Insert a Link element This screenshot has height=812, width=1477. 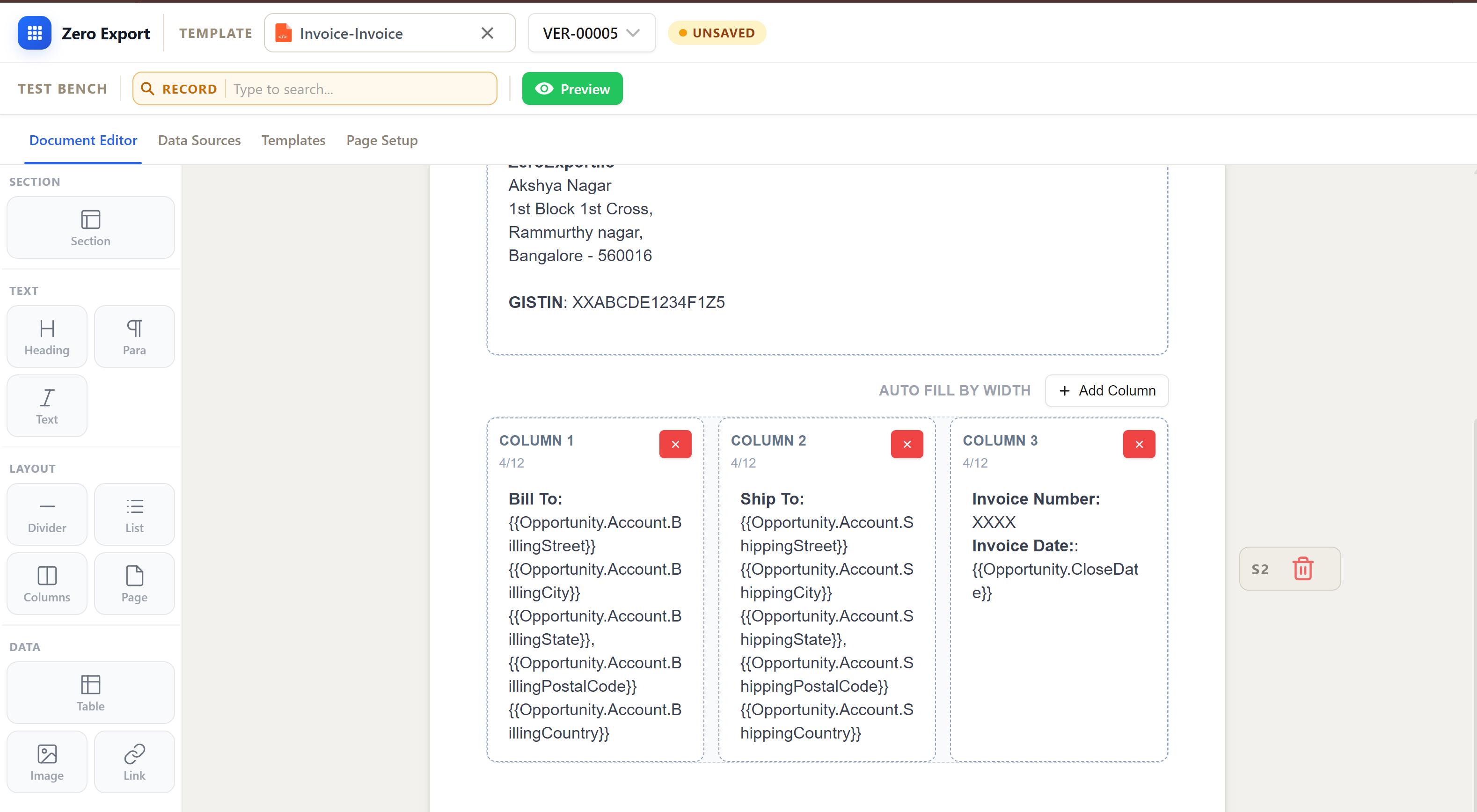134,762
